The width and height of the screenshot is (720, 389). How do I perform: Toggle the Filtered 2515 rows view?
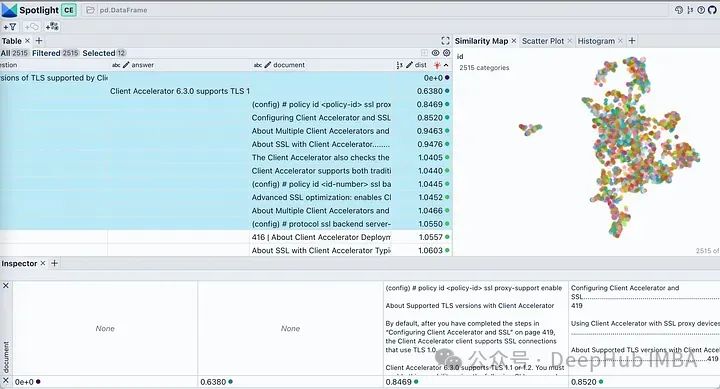(56, 53)
